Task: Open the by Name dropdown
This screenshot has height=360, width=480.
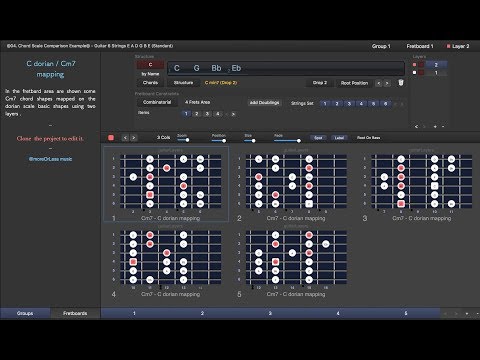Action: 150,74
